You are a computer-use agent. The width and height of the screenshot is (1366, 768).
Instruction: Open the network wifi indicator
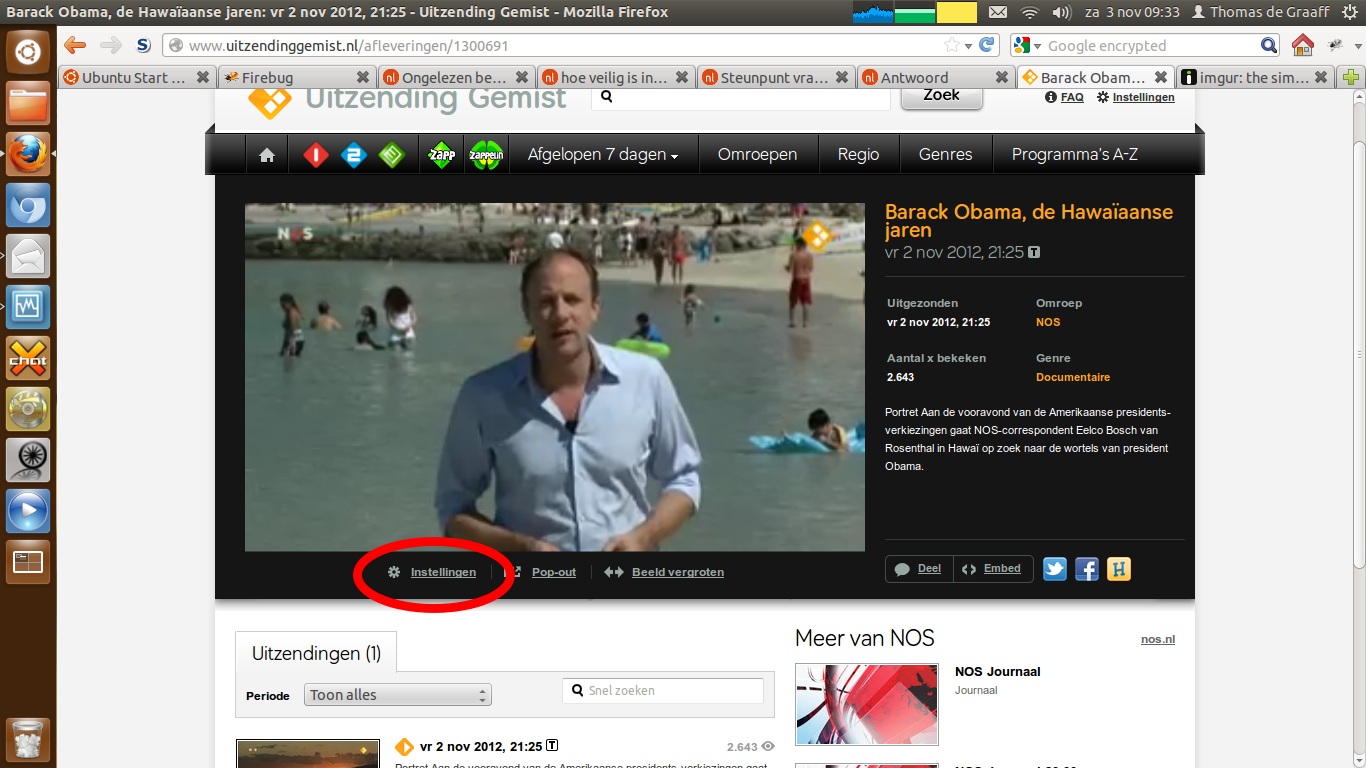[x=1030, y=12]
